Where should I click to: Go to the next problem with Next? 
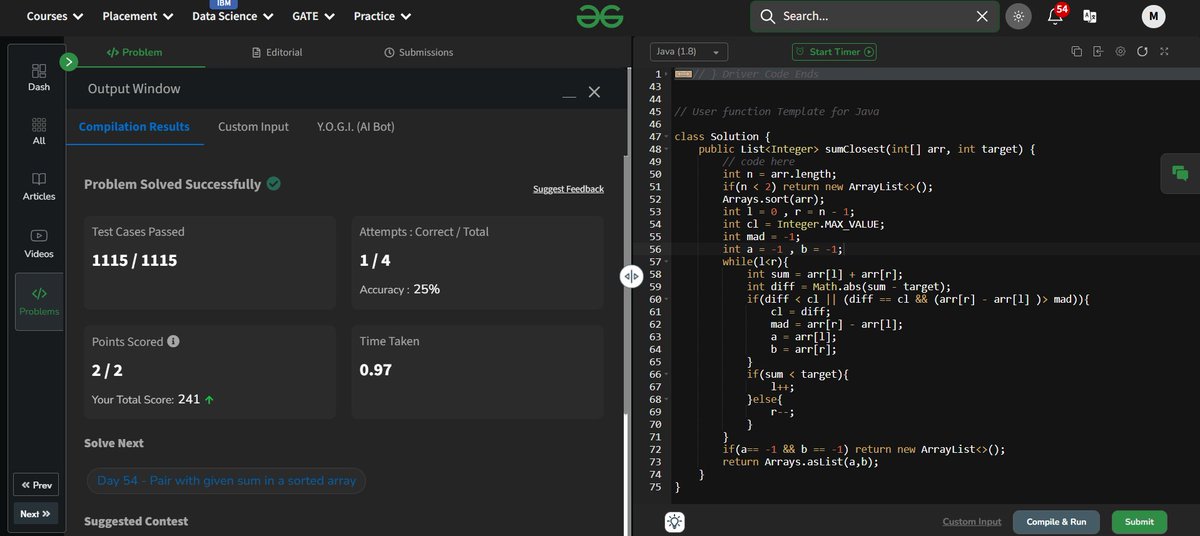36,514
